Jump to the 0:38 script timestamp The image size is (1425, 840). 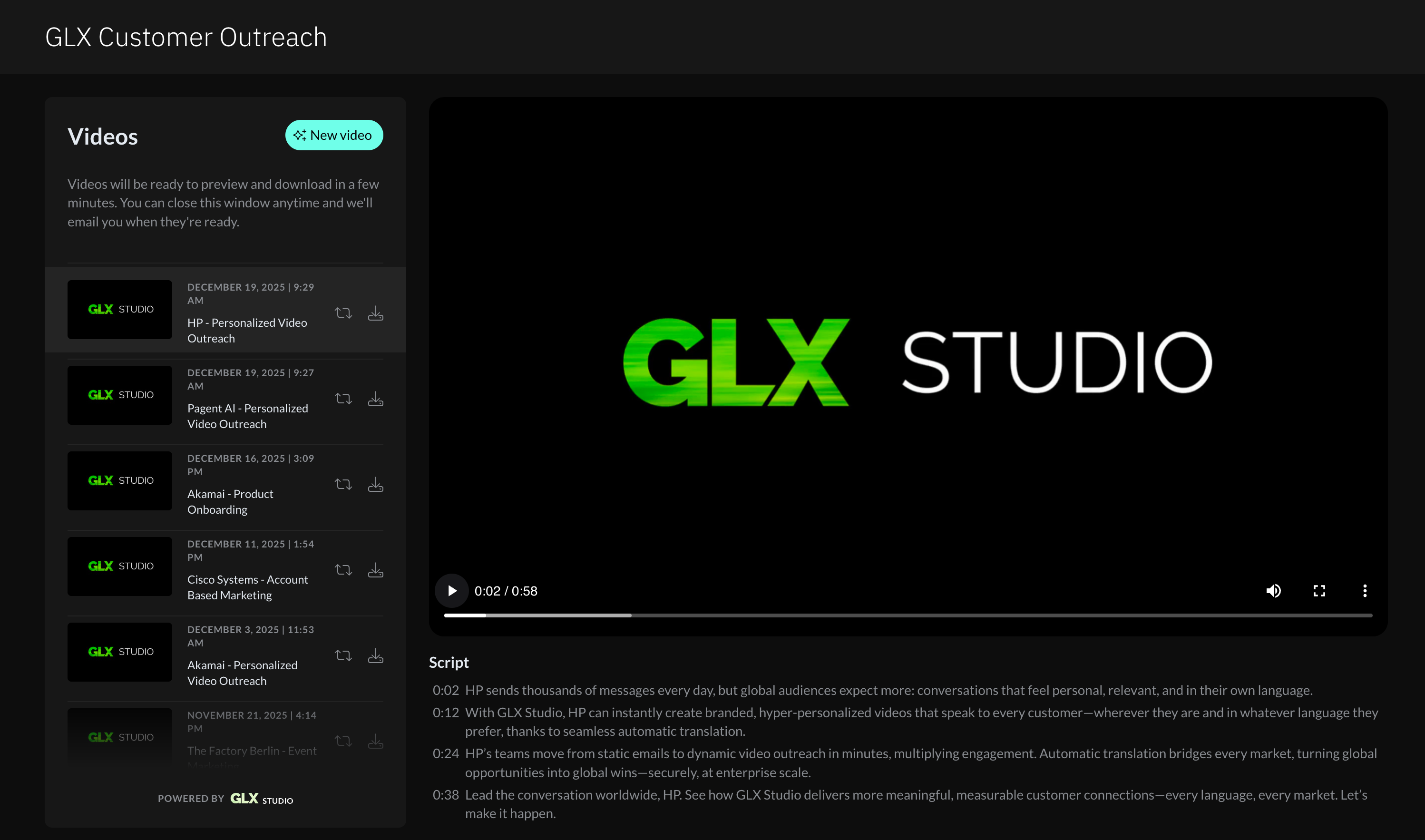point(445,795)
